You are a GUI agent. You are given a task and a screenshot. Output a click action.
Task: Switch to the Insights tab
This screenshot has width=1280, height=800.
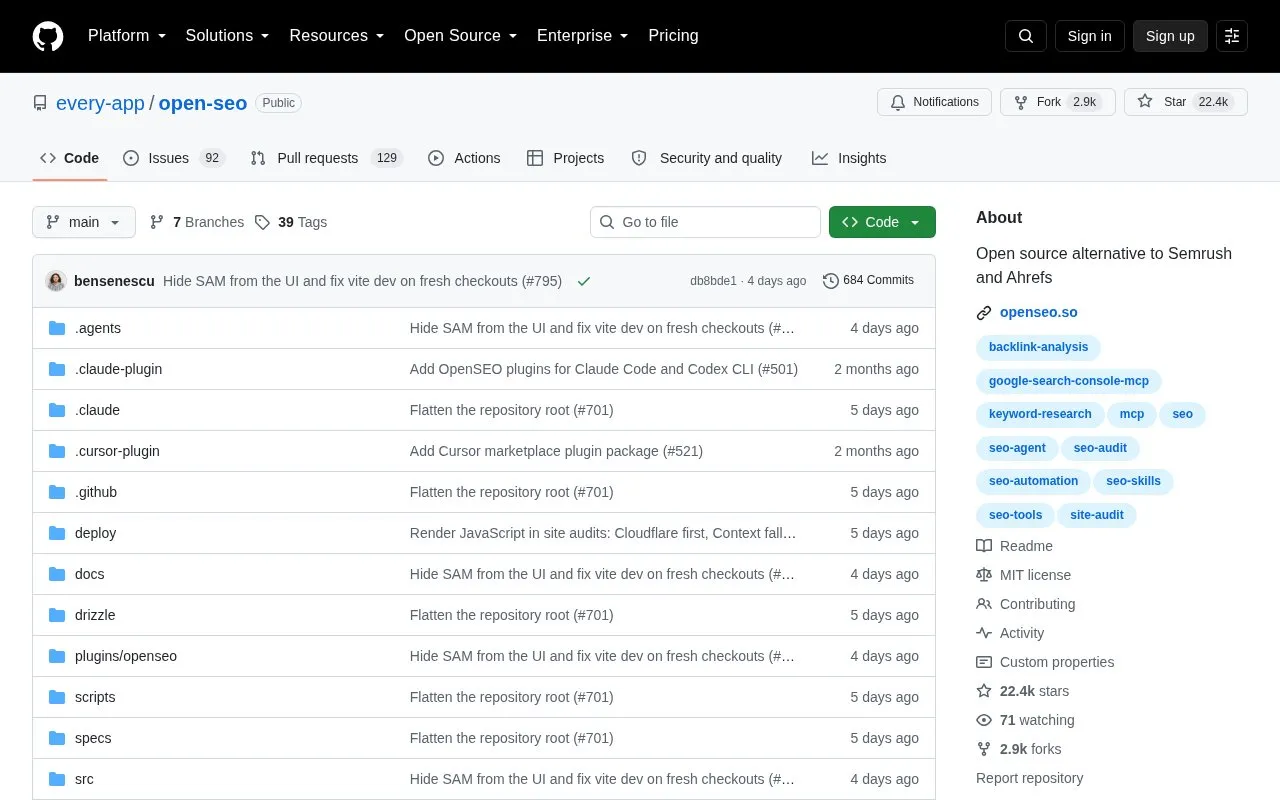(849, 158)
